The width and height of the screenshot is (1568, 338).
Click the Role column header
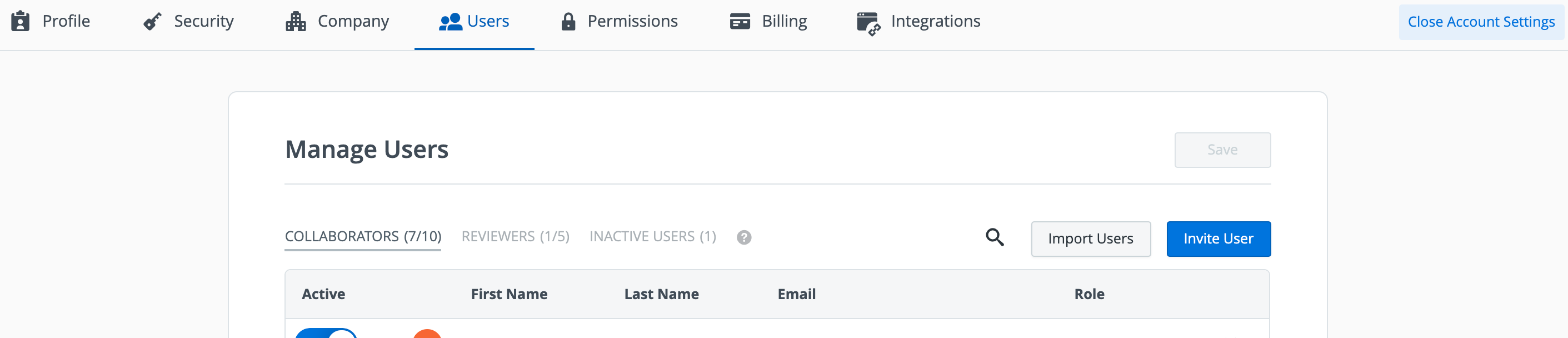pos(1088,294)
